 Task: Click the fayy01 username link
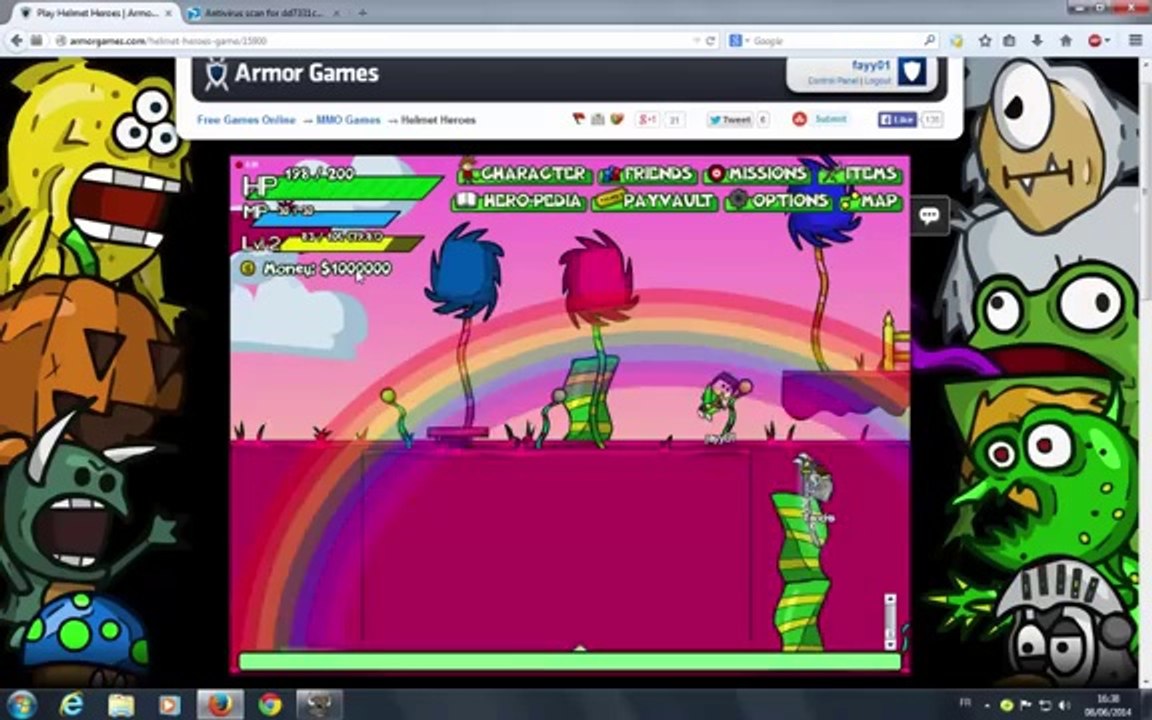pyautogui.click(x=871, y=65)
